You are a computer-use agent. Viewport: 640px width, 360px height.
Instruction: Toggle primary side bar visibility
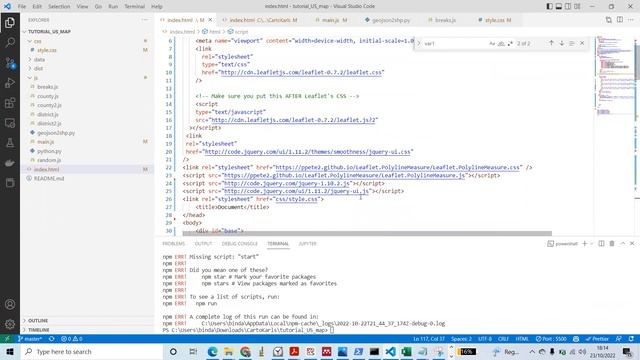[549, 6]
